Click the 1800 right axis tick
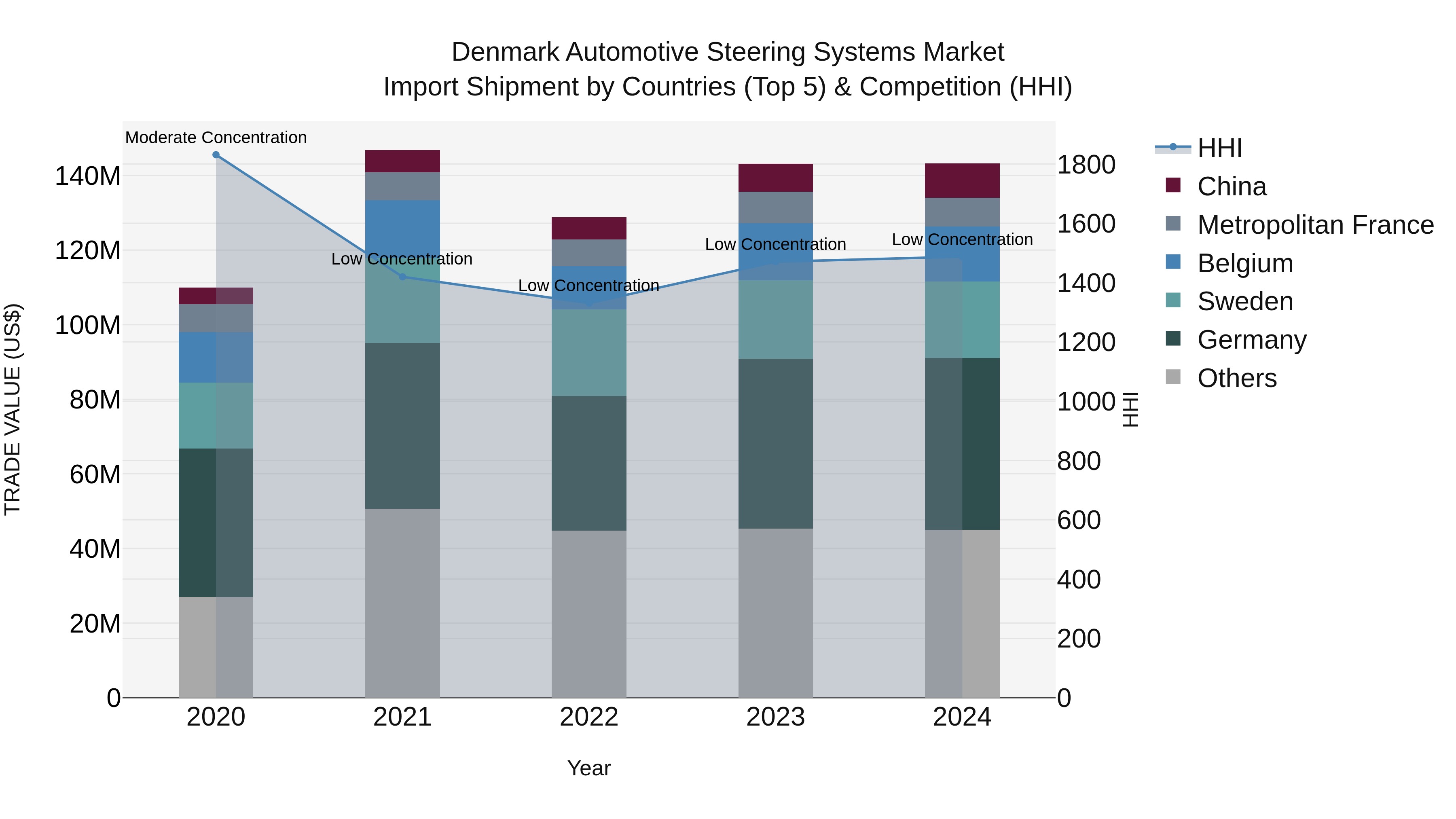The height and width of the screenshot is (819, 1456). click(x=1086, y=165)
